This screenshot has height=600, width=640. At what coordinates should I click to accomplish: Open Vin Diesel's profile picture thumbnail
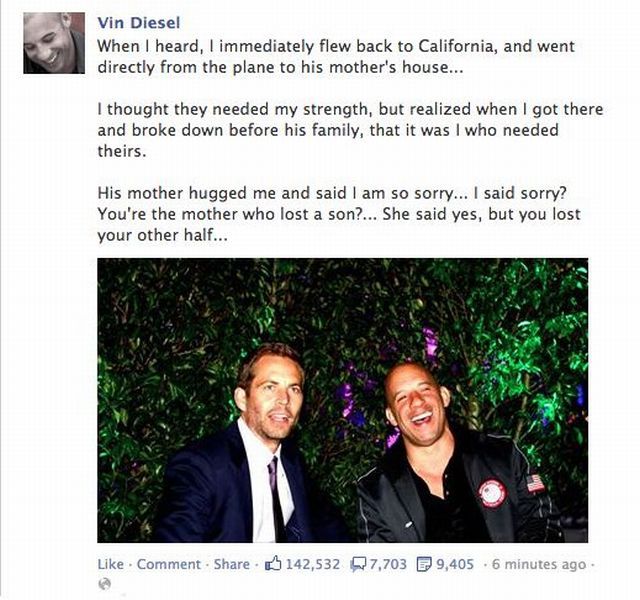(x=54, y=43)
